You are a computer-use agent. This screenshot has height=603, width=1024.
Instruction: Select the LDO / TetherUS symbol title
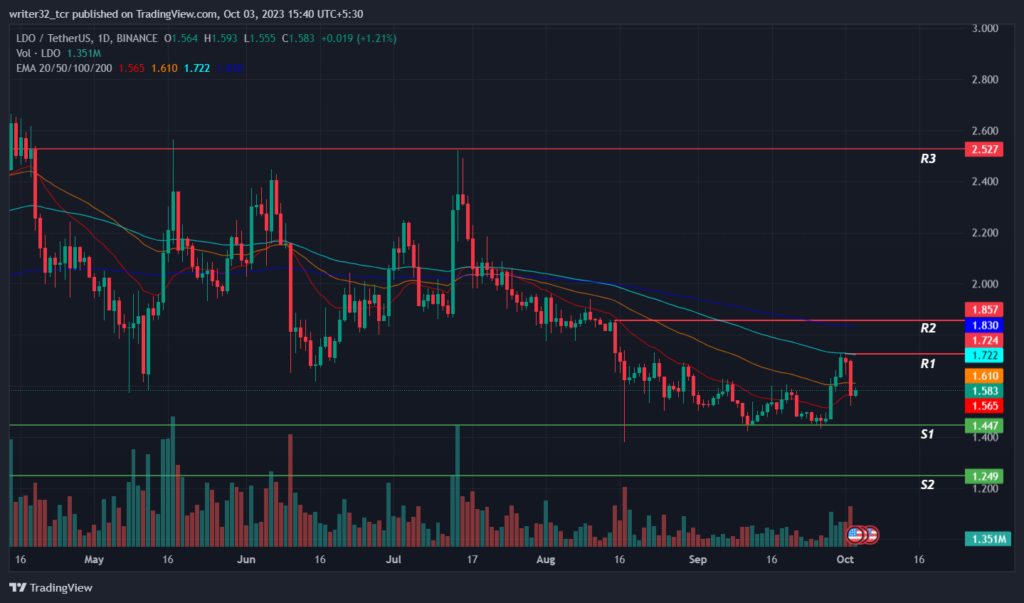click(88, 39)
